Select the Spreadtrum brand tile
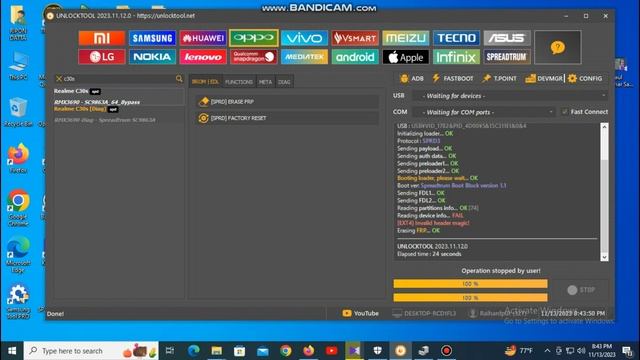This screenshot has width=640, height=360. (x=507, y=57)
